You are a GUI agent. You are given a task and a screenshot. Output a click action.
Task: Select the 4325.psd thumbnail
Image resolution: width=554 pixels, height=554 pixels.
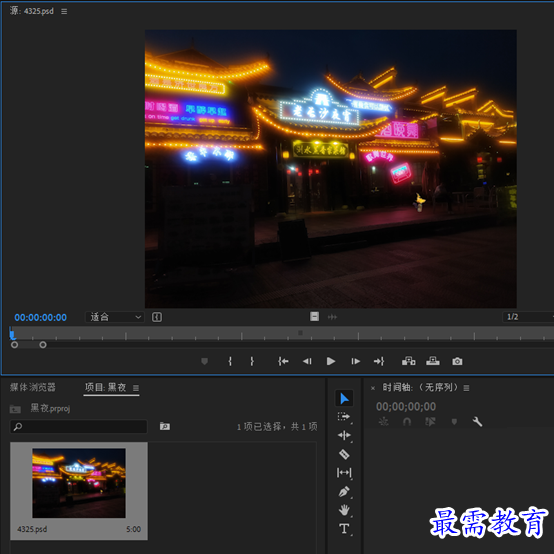79,483
